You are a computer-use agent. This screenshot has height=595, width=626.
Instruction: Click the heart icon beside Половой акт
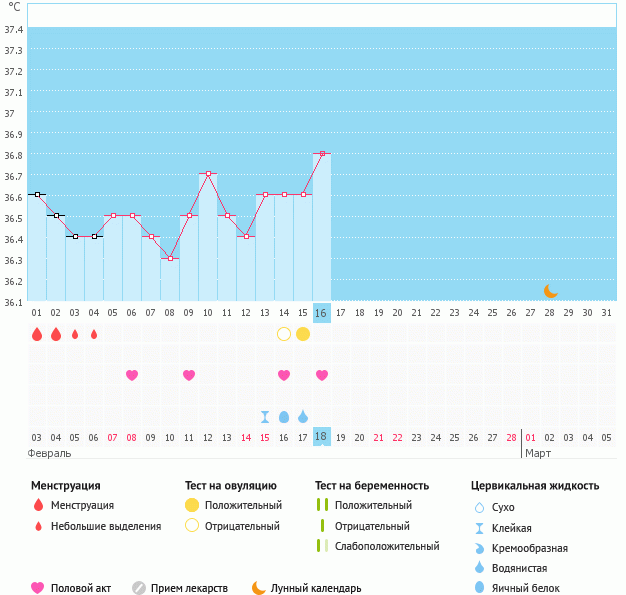click(x=39, y=588)
